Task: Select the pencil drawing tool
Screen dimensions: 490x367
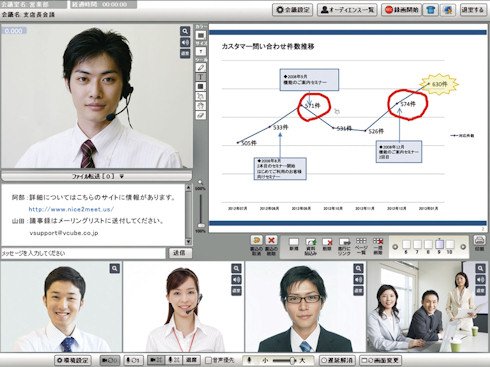Action: pos(200,67)
